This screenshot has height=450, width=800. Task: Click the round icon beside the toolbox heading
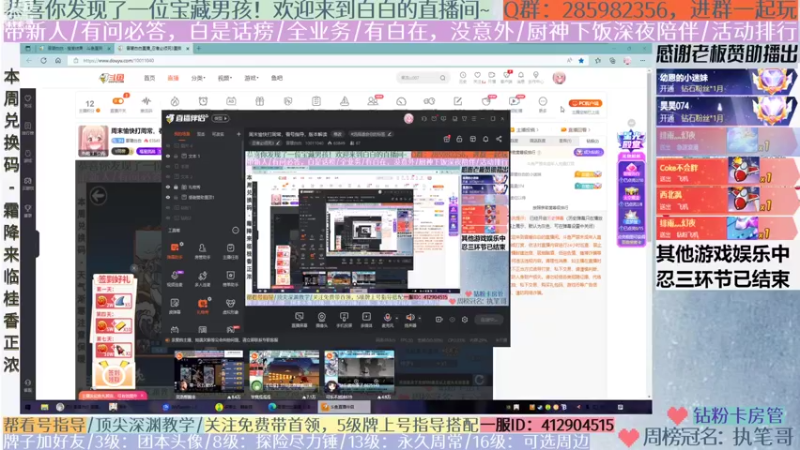click(235, 231)
